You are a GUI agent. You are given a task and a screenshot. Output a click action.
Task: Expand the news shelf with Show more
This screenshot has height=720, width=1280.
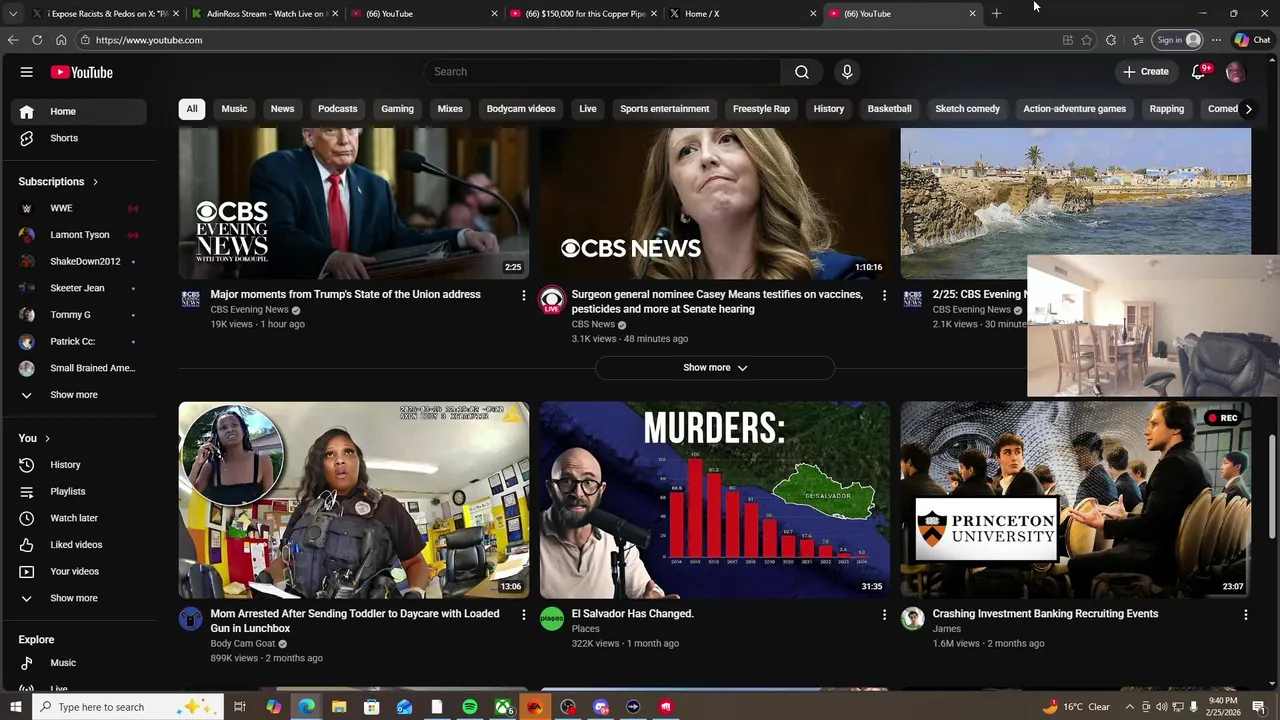point(715,368)
